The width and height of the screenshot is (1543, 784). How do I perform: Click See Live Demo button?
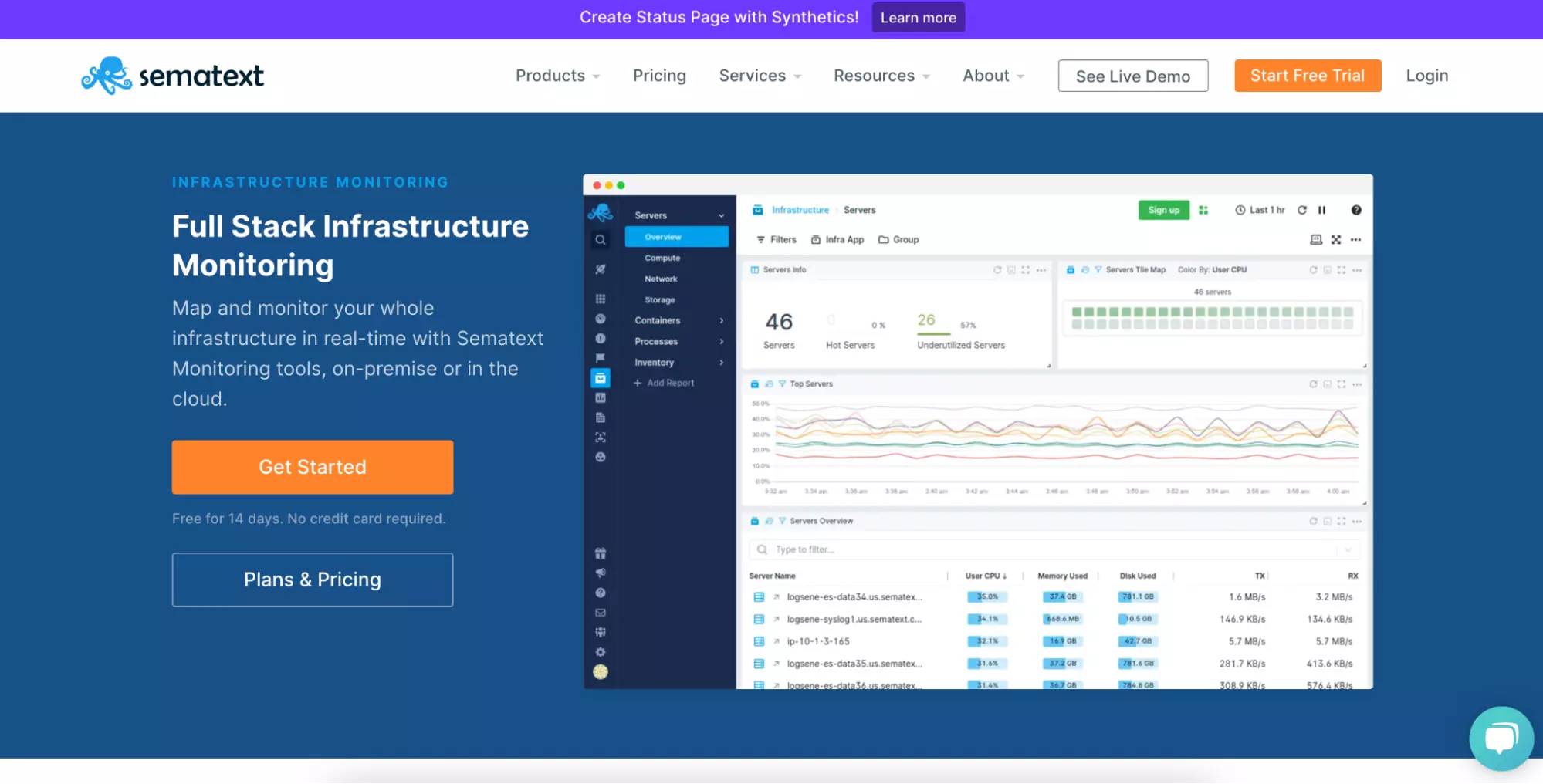coord(1132,76)
